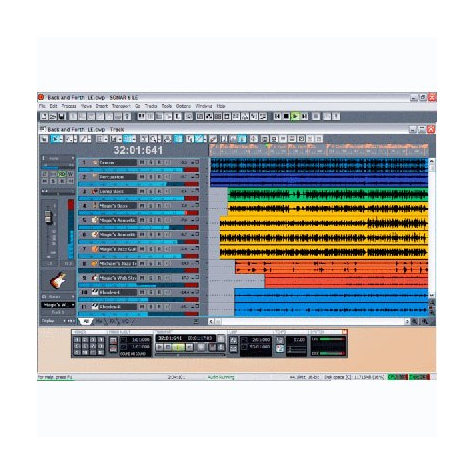Enable the inspector RD read automation button
475x475 pixels.
point(62,174)
